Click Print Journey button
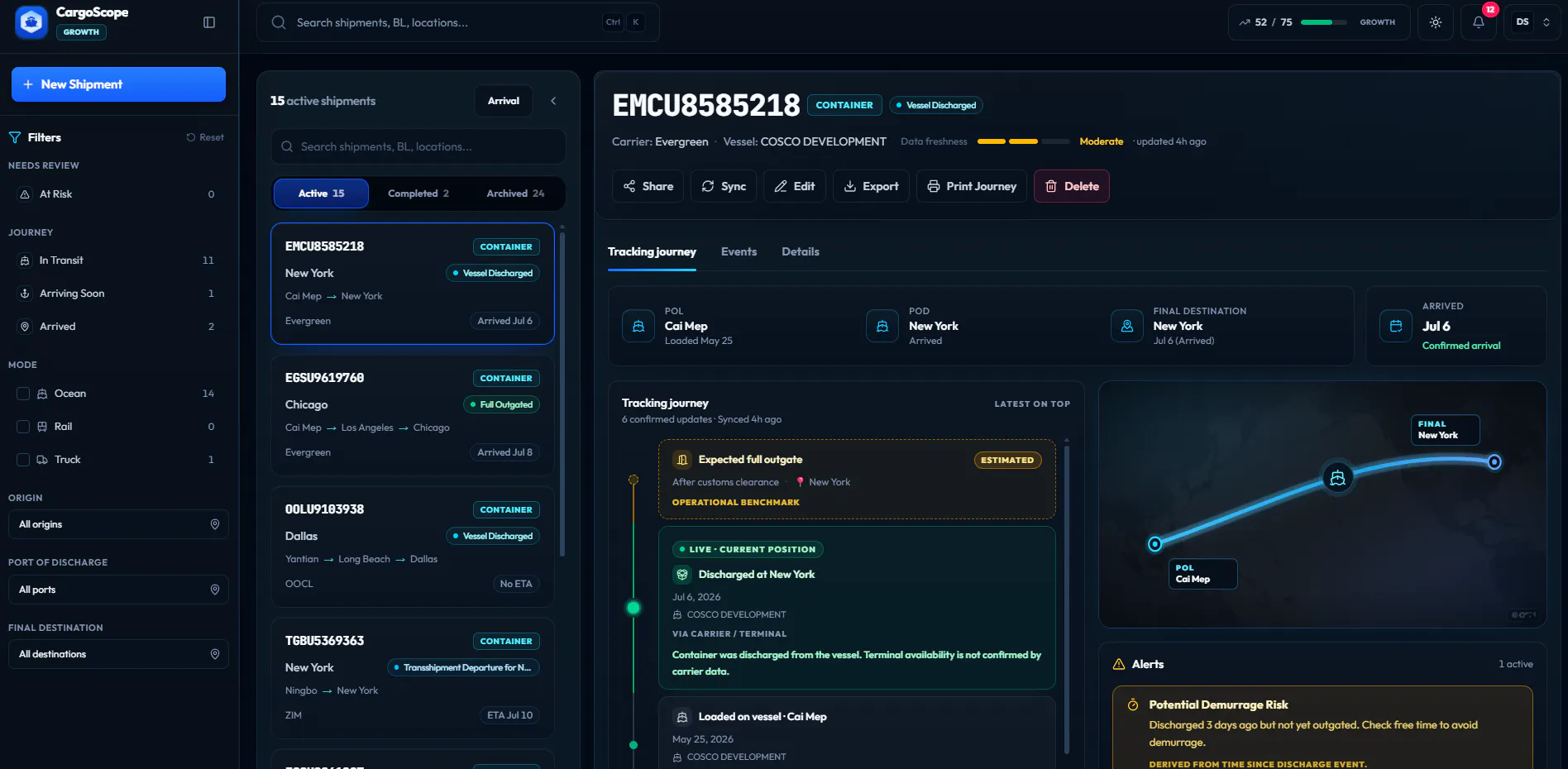This screenshot has width=1568, height=769. click(972, 186)
